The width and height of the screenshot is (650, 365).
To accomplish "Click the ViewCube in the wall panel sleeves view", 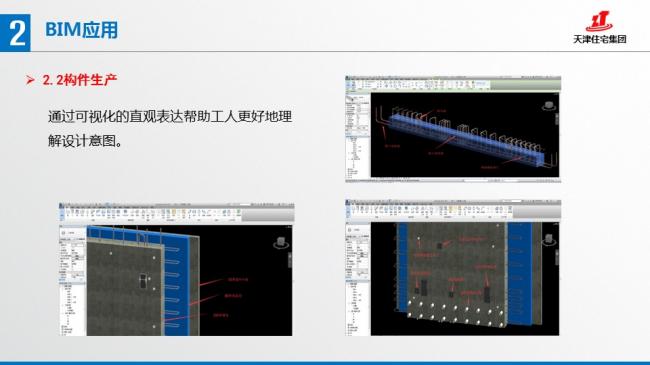I will tap(548, 240).
